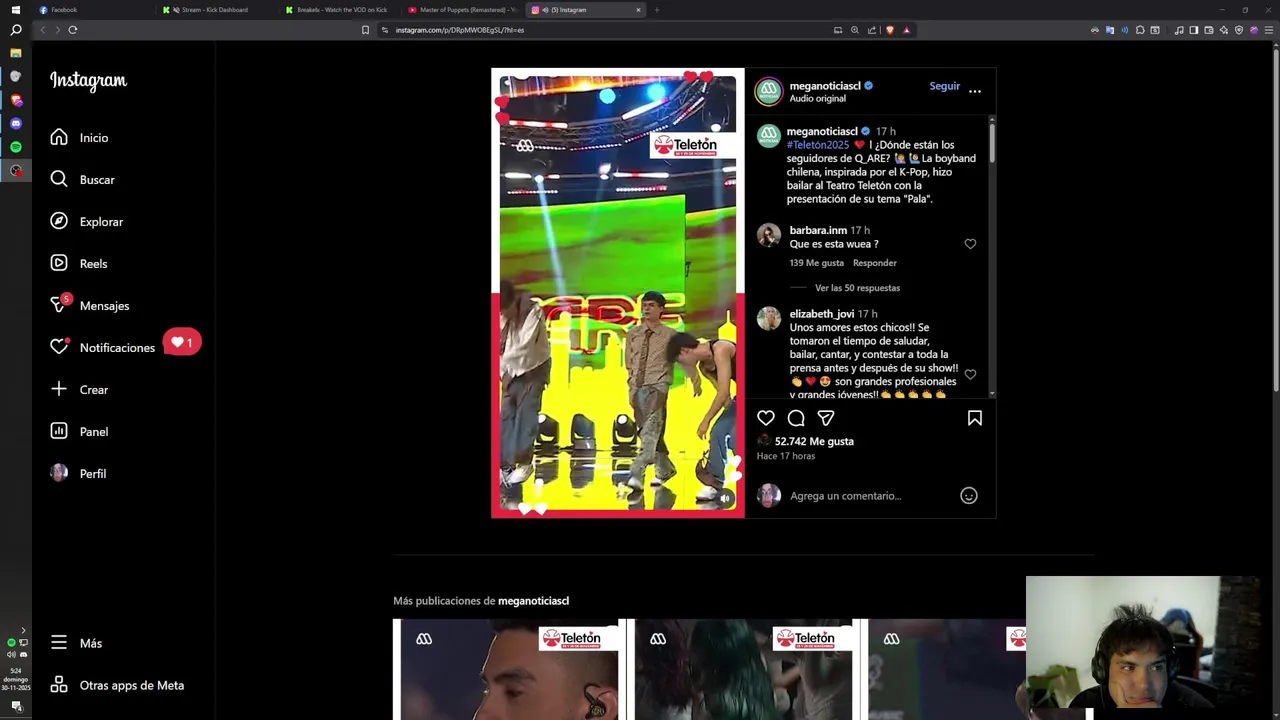The width and height of the screenshot is (1280, 720).
Task: Open Perfil avatar in sidebar
Action: point(59,473)
